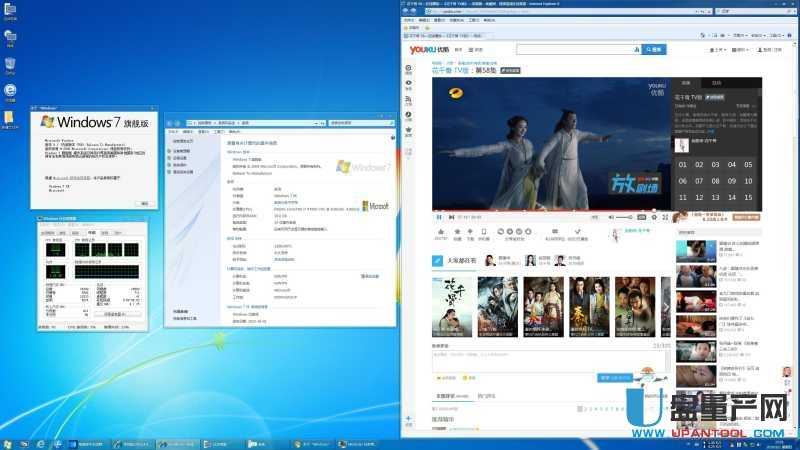Open the player settings gear

point(655,217)
